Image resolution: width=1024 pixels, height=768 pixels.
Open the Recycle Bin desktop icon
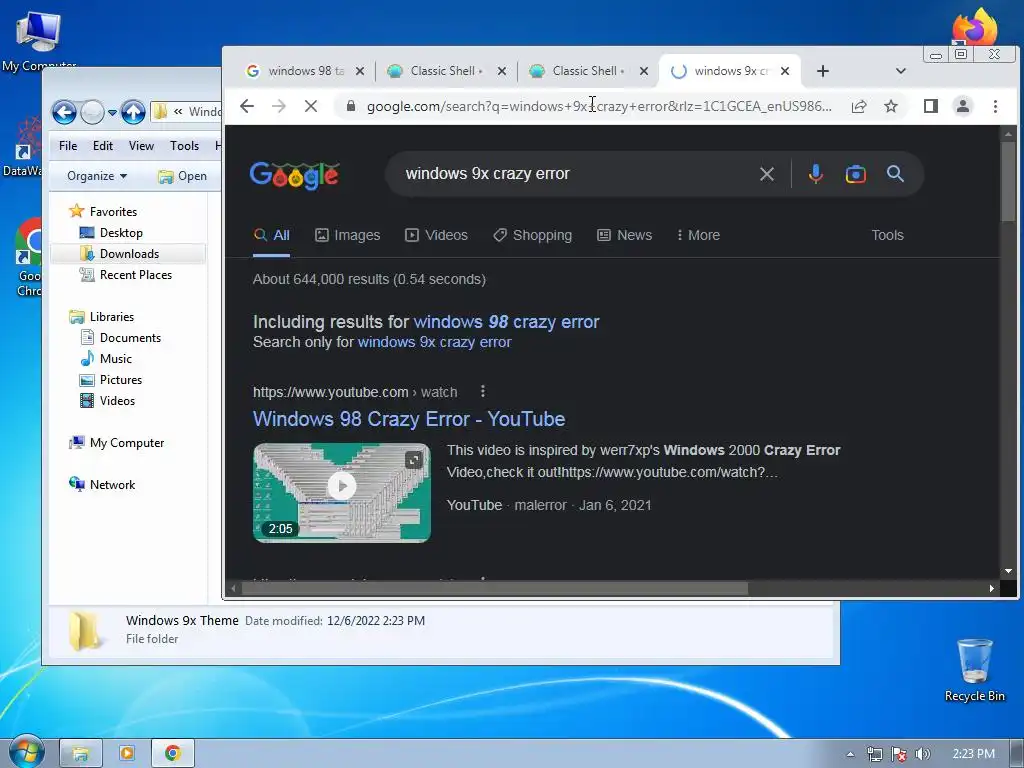[974, 670]
